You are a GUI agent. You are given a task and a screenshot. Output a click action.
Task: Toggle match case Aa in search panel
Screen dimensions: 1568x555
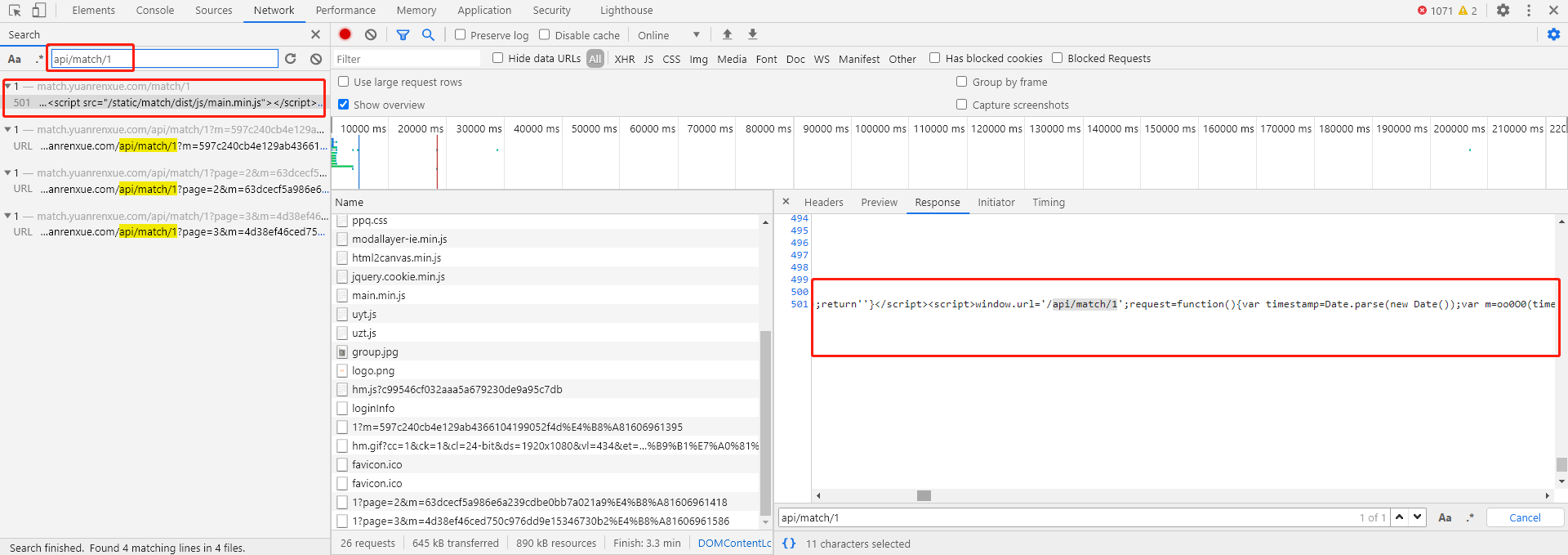point(15,59)
